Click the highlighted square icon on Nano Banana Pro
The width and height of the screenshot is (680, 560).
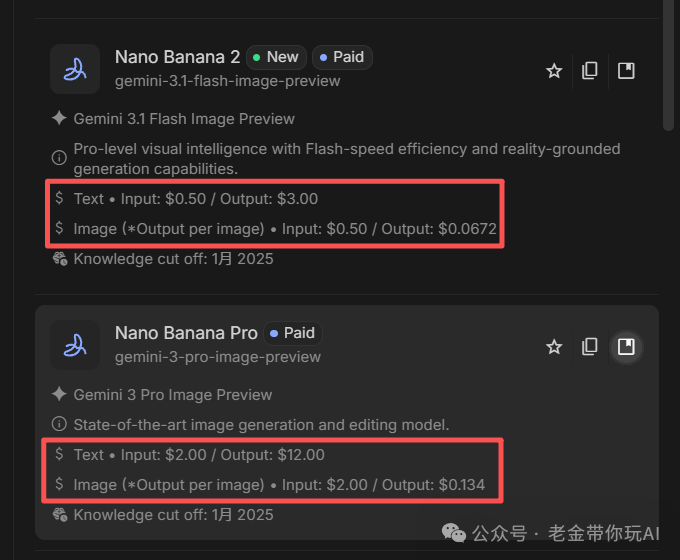pyautogui.click(x=626, y=347)
